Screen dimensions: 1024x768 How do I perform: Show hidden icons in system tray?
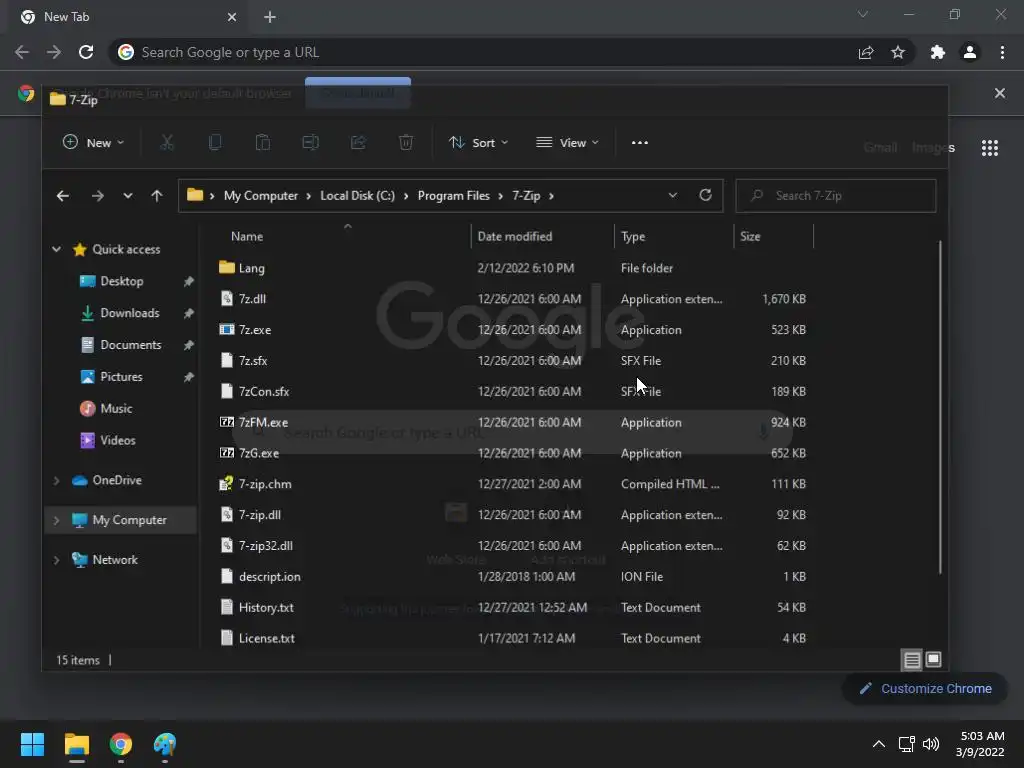pos(879,744)
